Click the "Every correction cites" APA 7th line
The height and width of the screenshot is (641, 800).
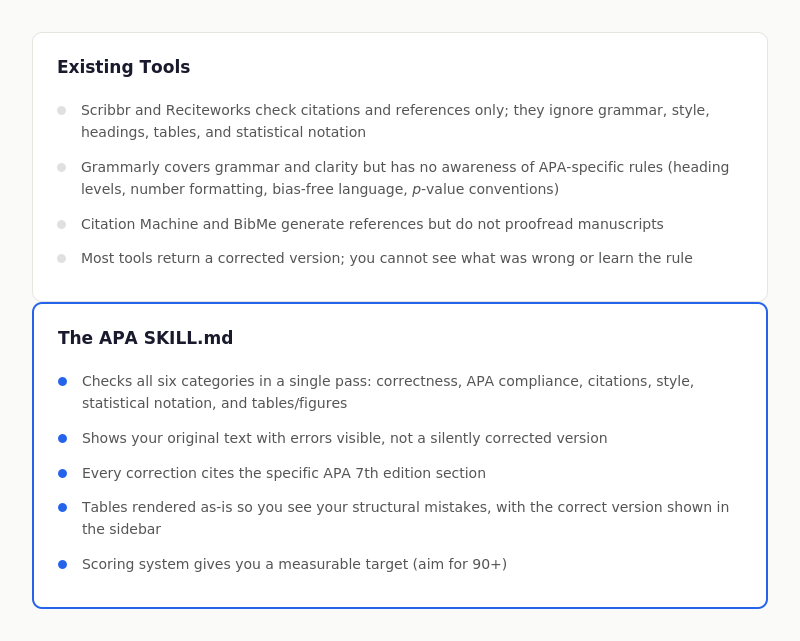tap(283, 473)
